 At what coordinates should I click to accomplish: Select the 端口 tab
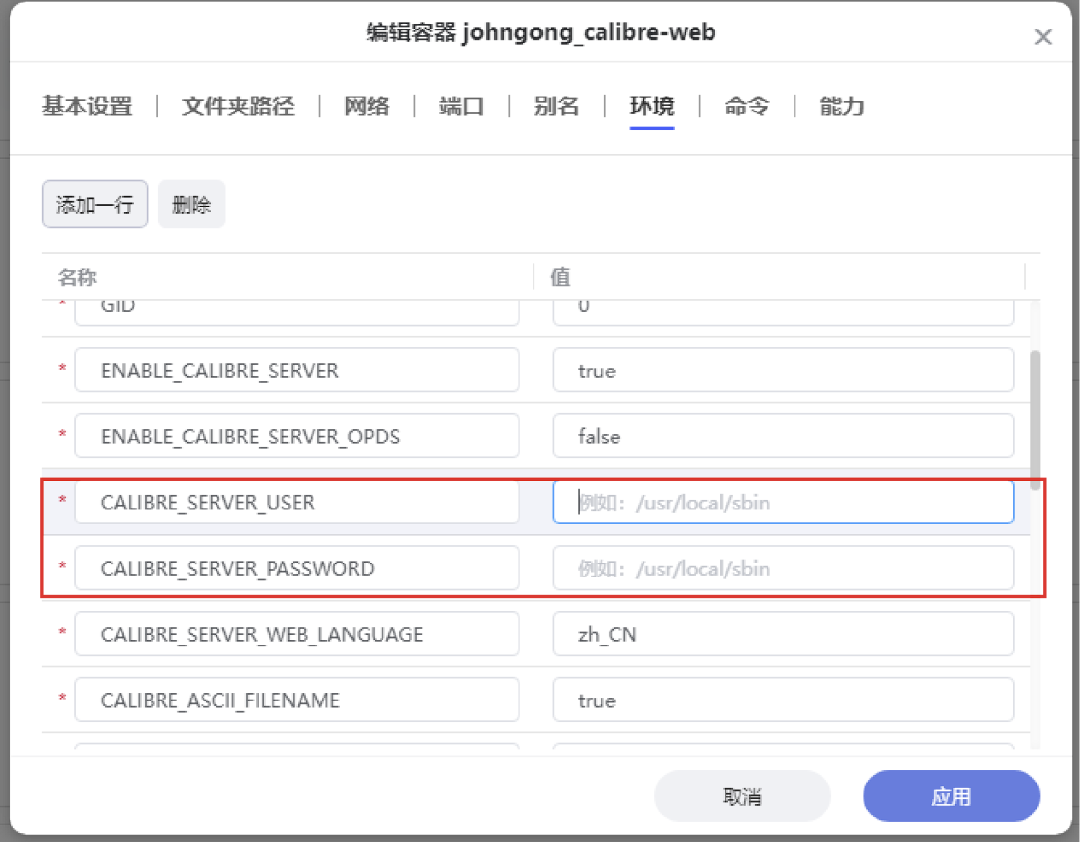(461, 106)
